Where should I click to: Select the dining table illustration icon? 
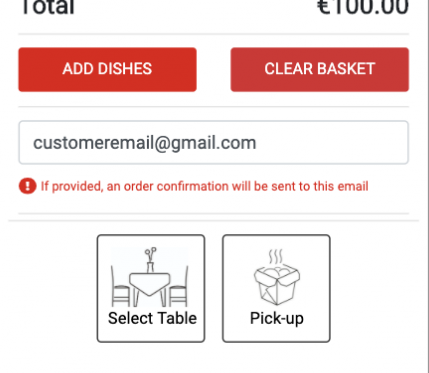tap(149, 277)
